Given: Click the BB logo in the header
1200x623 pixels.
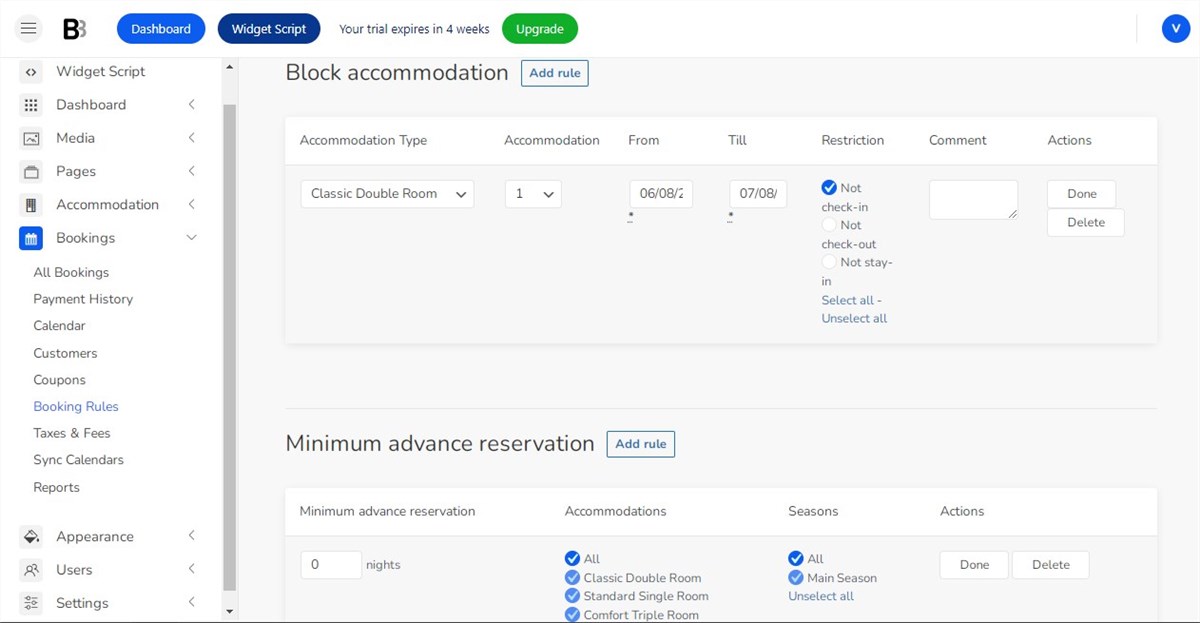Looking at the screenshot, I should [x=74, y=28].
